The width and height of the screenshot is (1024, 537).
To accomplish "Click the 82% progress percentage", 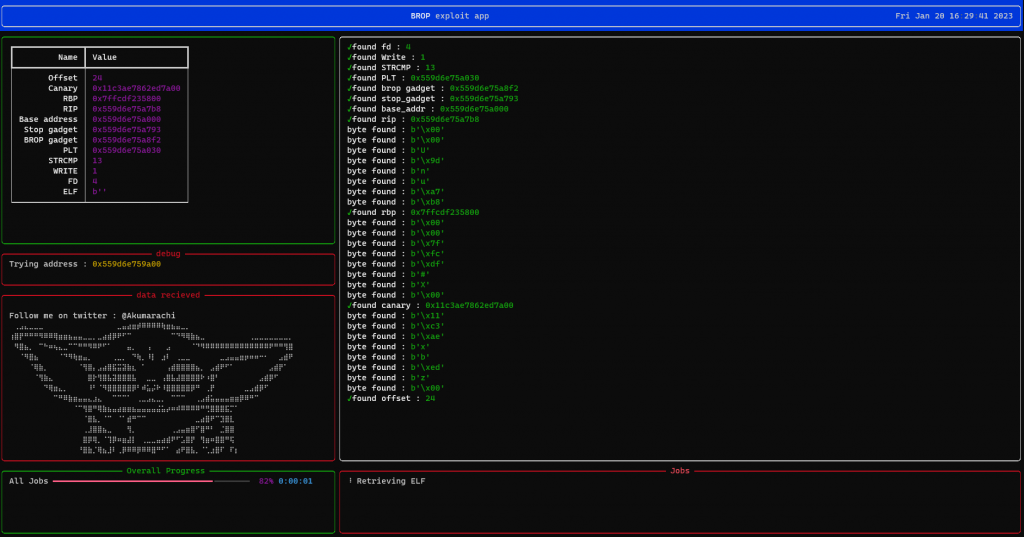I will (266, 481).
